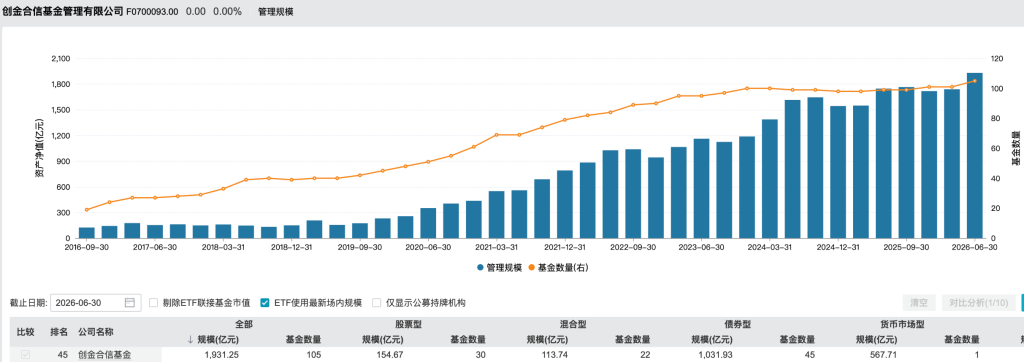Click mixed-type fund count 22

(646, 355)
